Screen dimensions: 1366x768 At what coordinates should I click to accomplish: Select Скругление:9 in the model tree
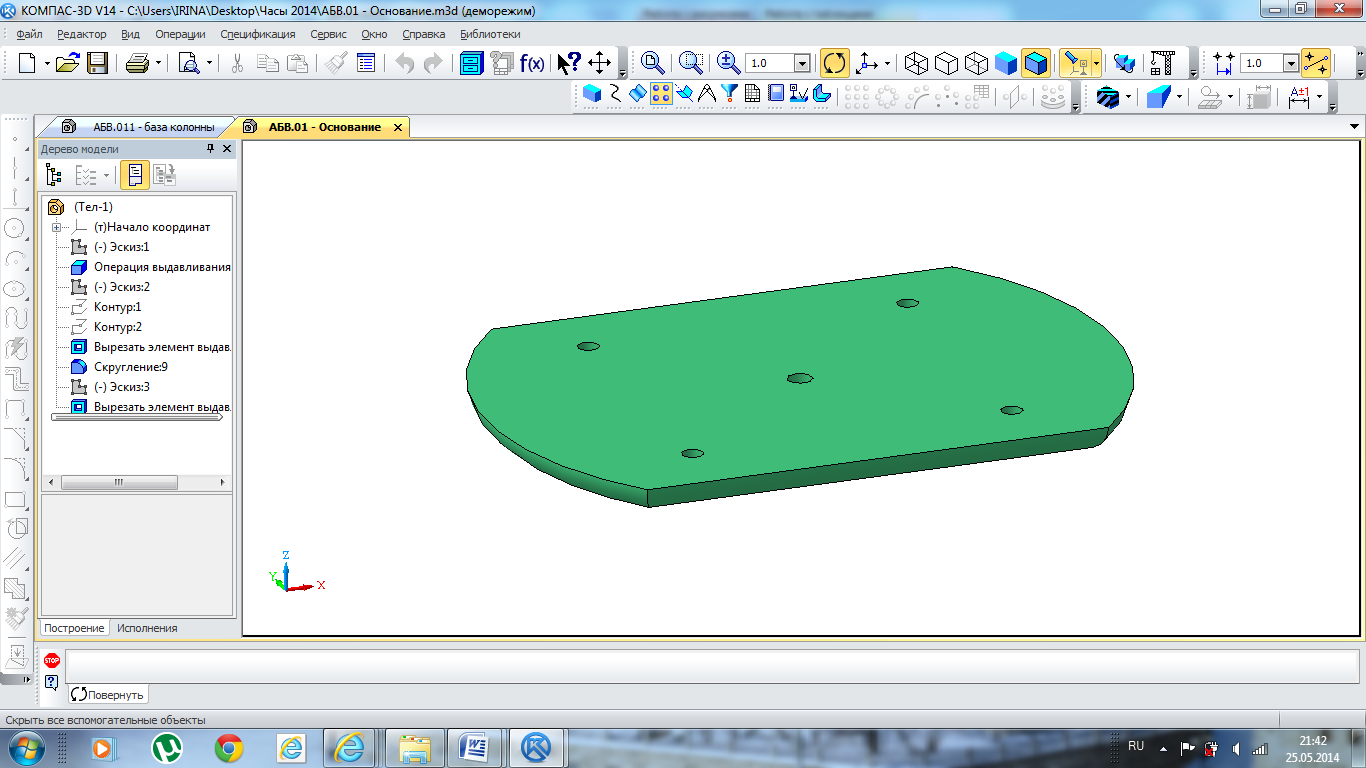[130, 367]
